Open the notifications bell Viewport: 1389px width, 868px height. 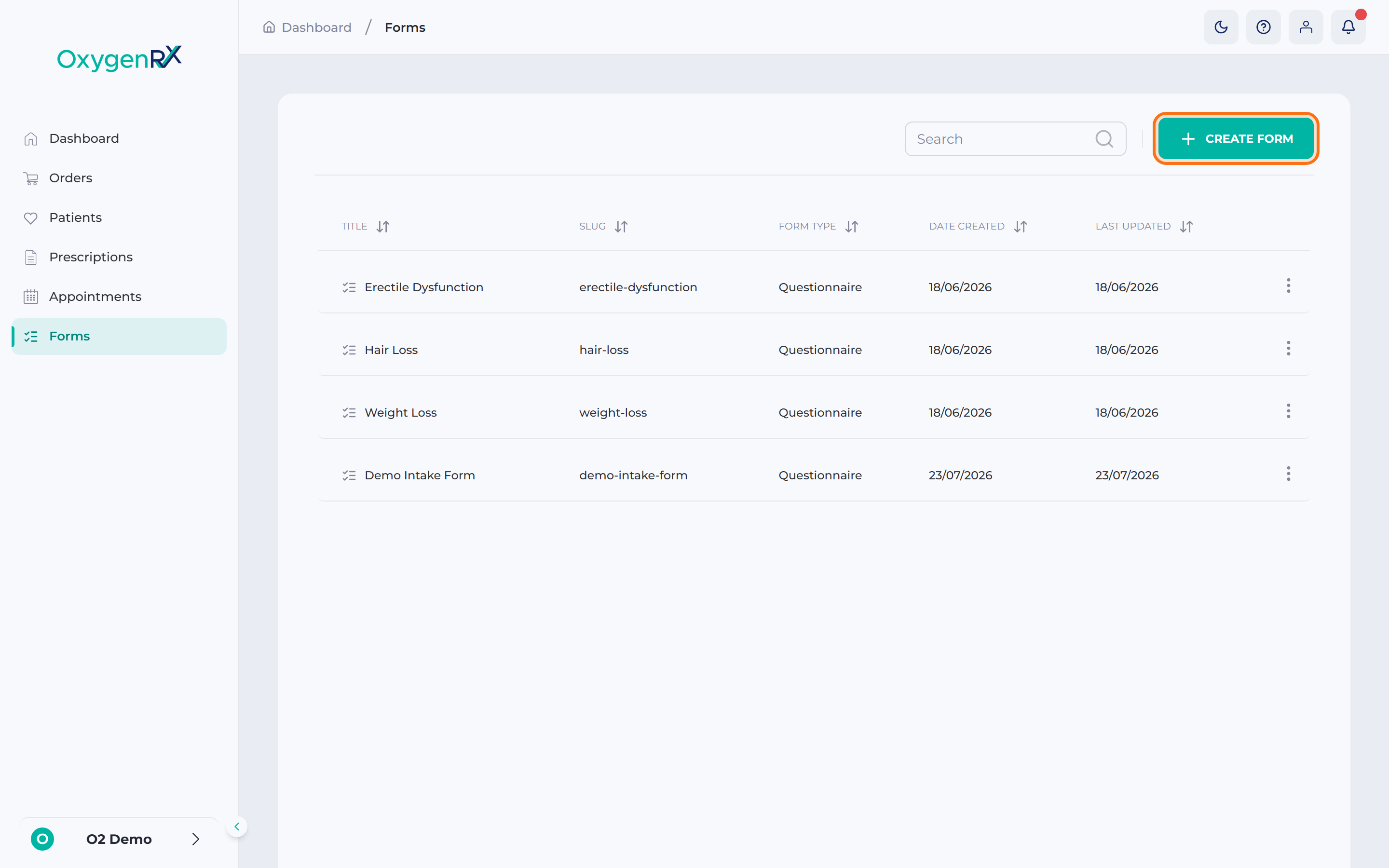tap(1348, 27)
